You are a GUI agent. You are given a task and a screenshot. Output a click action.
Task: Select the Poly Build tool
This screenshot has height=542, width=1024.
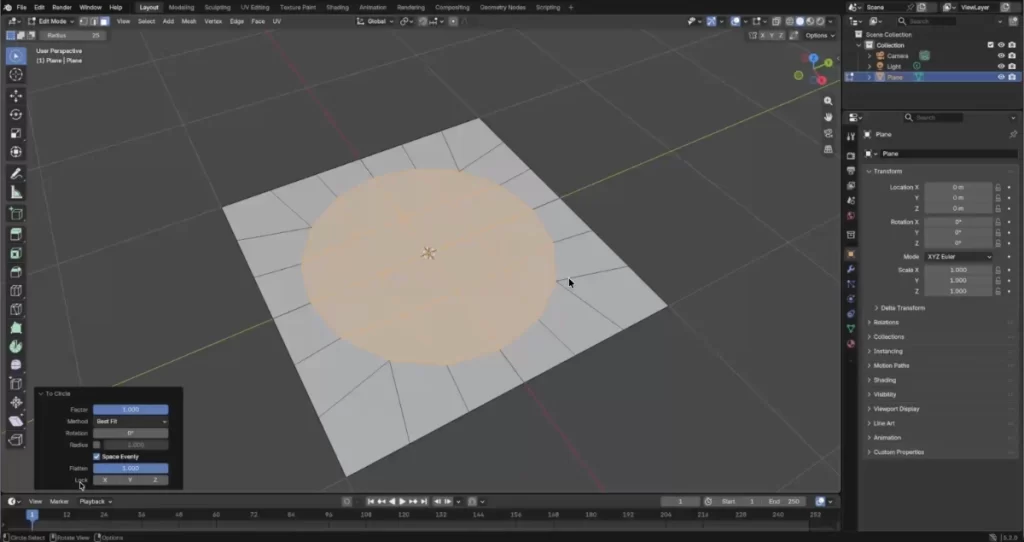(x=16, y=328)
